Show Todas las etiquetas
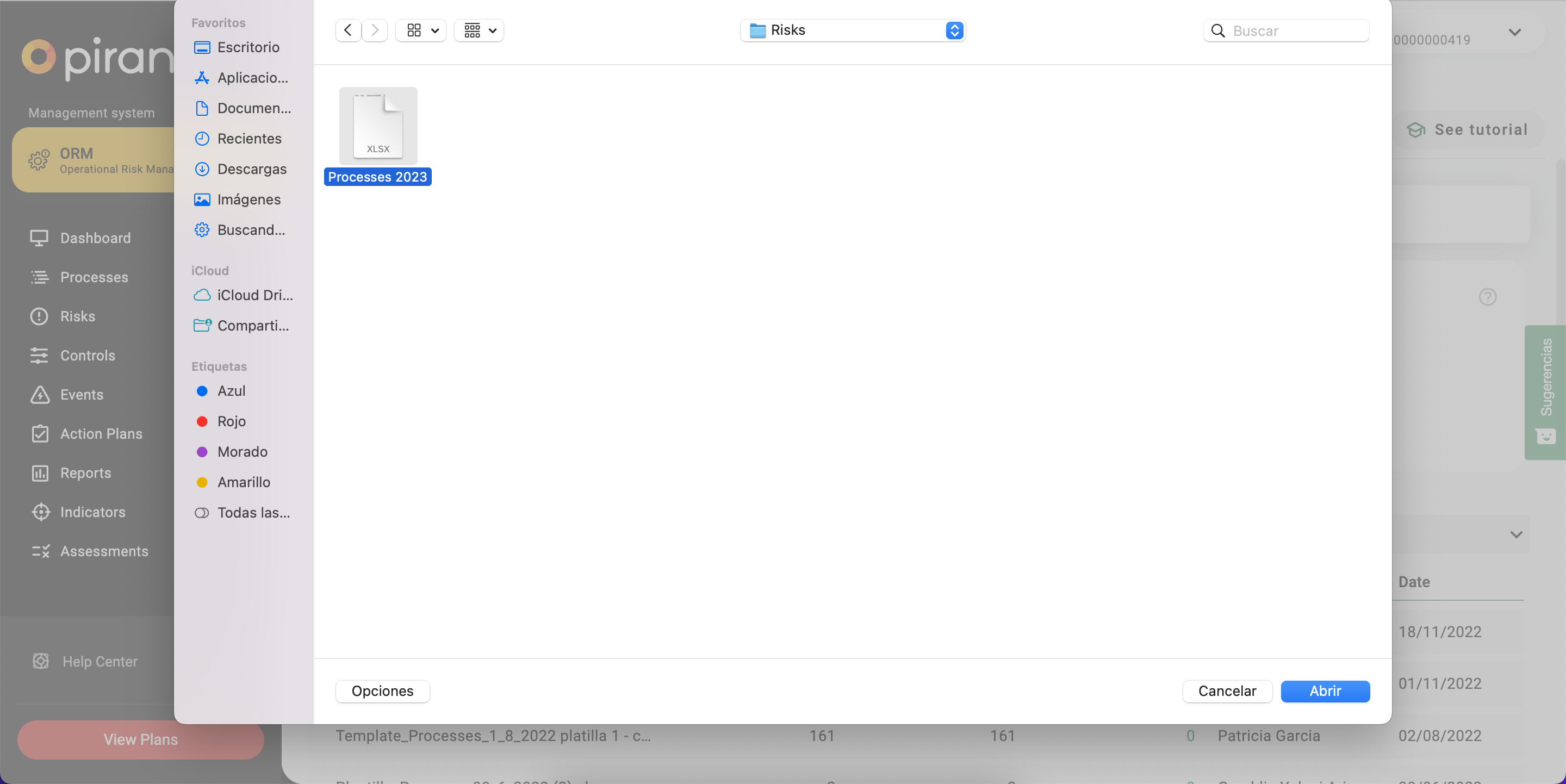The width and height of the screenshot is (1566, 784). (x=253, y=512)
